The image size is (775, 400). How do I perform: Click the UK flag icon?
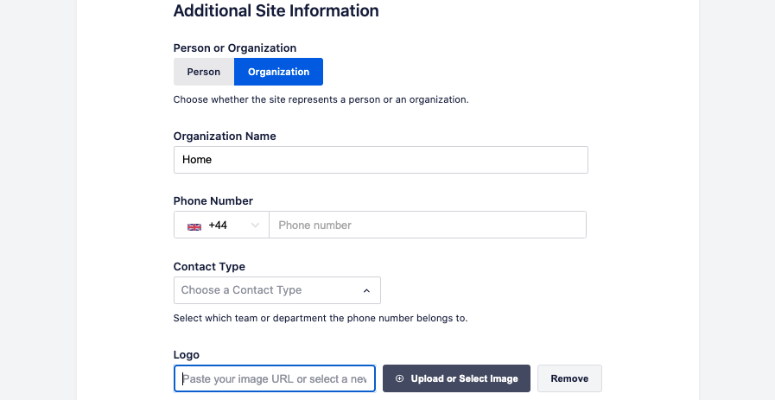pos(194,226)
